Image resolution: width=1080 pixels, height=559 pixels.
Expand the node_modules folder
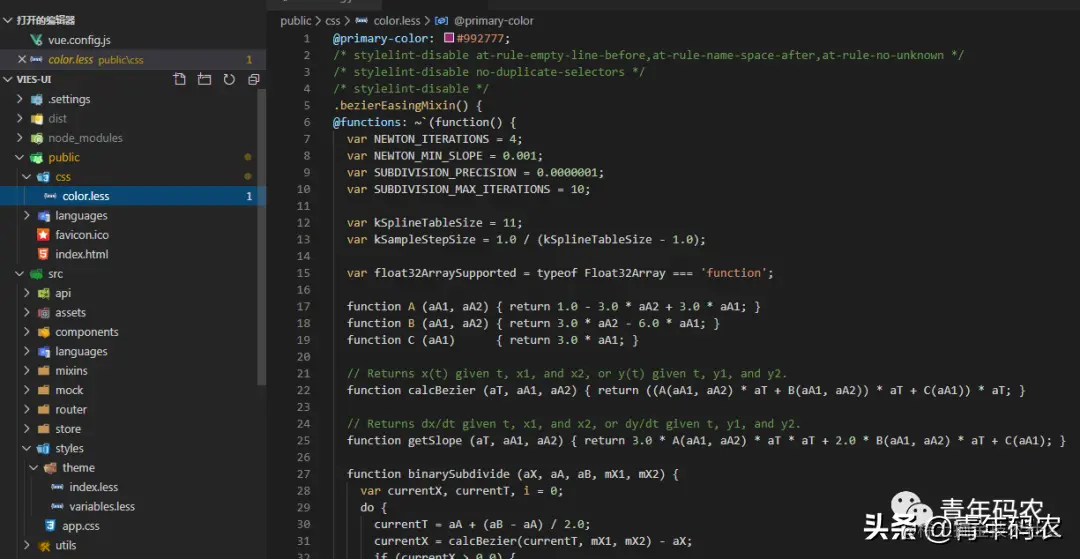click(x=19, y=138)
